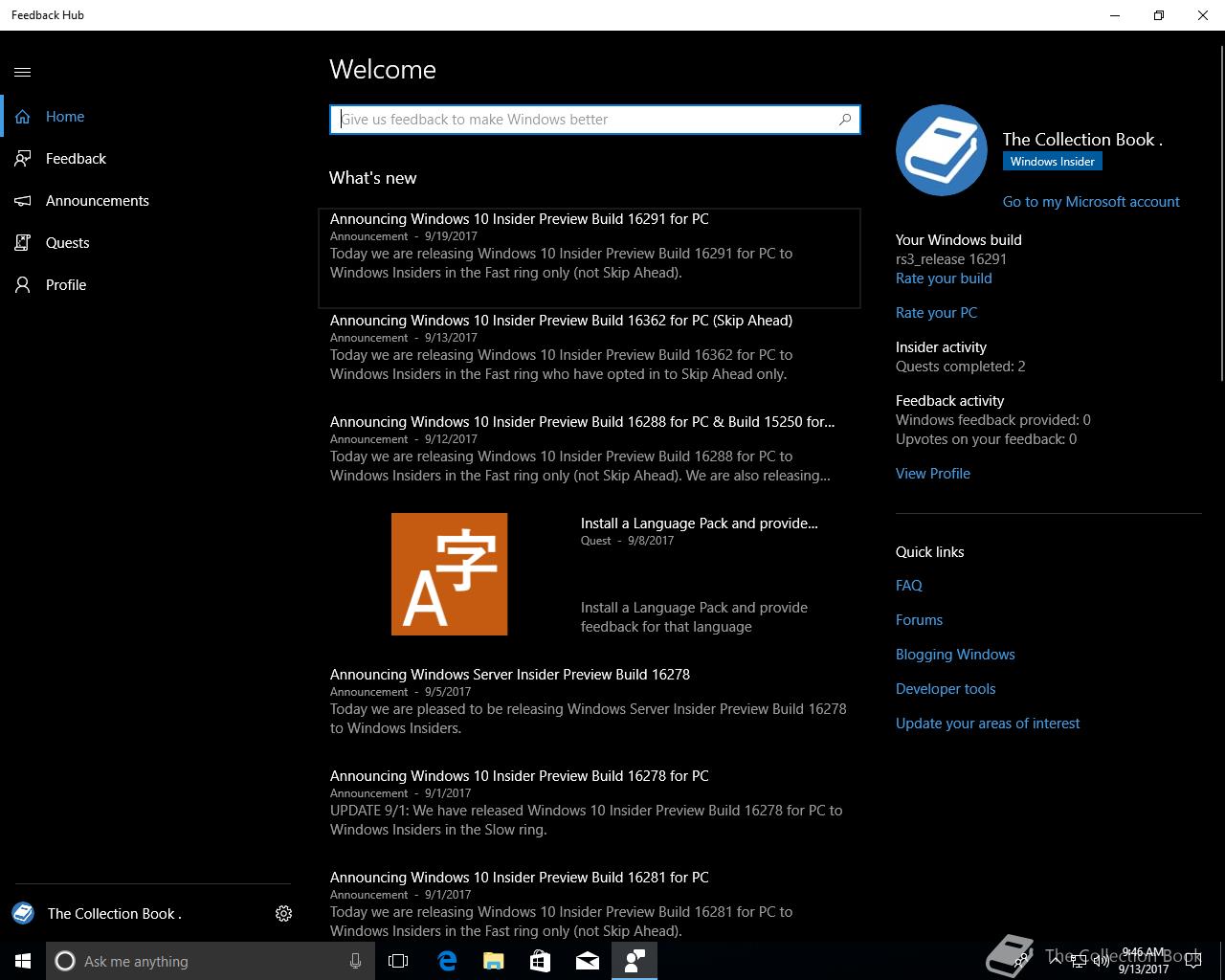The image size is (1225, 980).
Task: Open Build 16281 for PC announcement
Action: [590, 904]
